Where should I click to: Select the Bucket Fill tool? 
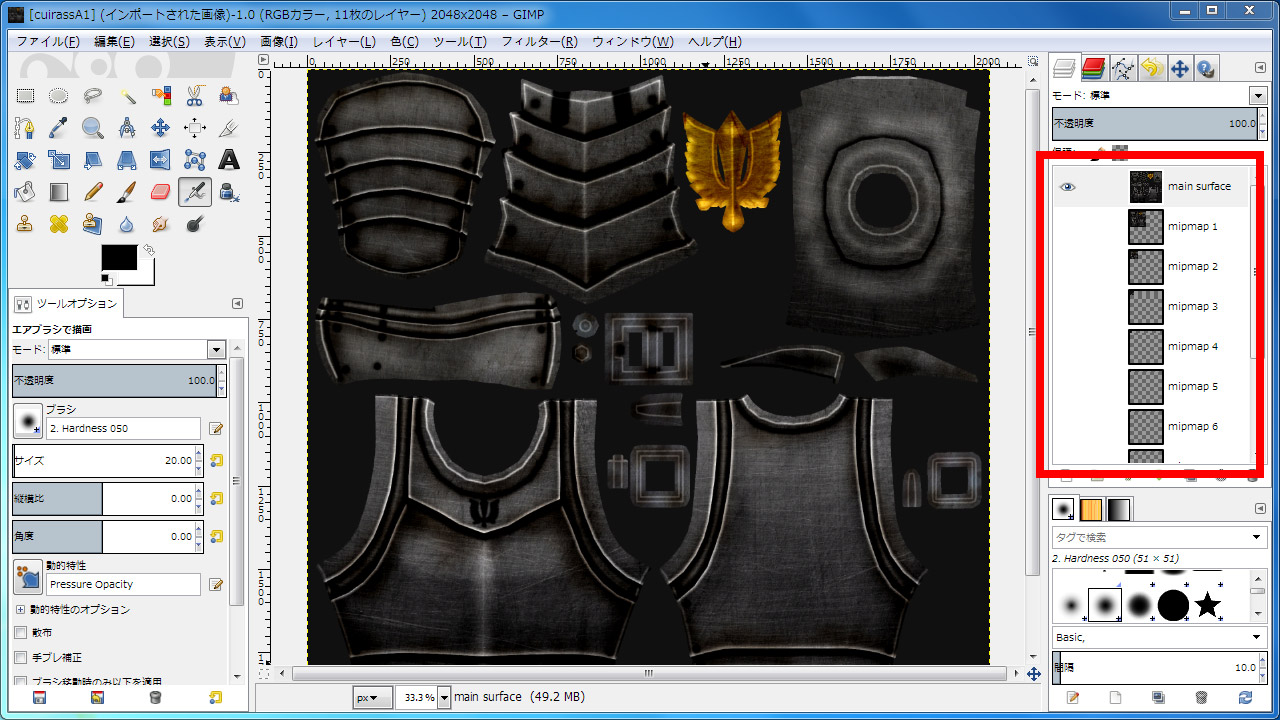pos(25,192)
